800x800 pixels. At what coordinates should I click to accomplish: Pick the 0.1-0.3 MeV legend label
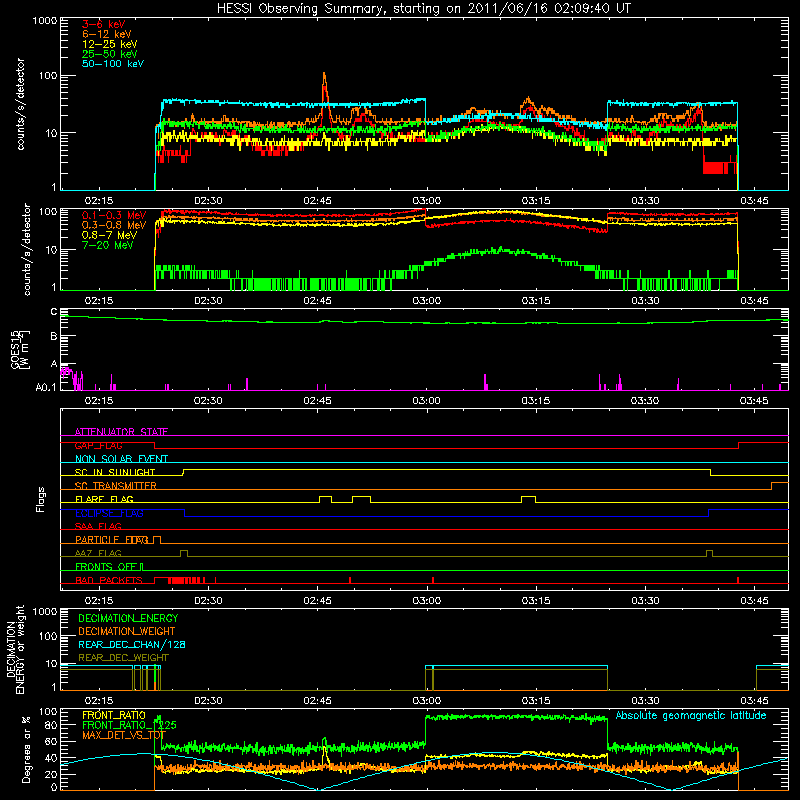pos(114,215)
